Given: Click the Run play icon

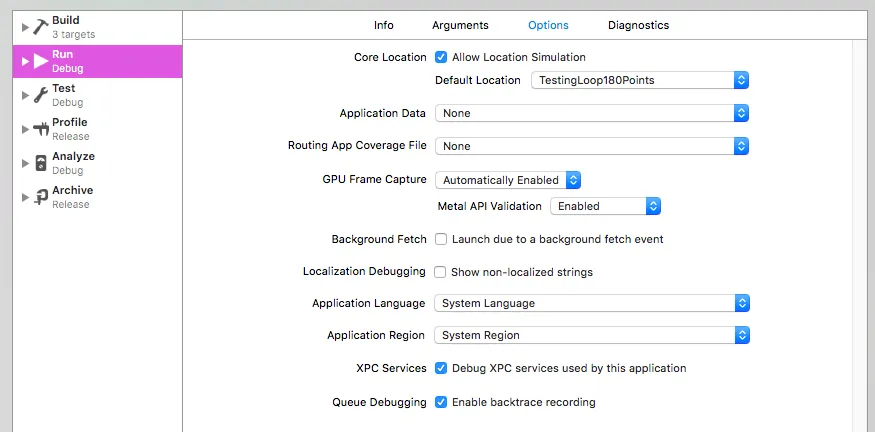Looking at the screenshot, I should click(41, 61).
